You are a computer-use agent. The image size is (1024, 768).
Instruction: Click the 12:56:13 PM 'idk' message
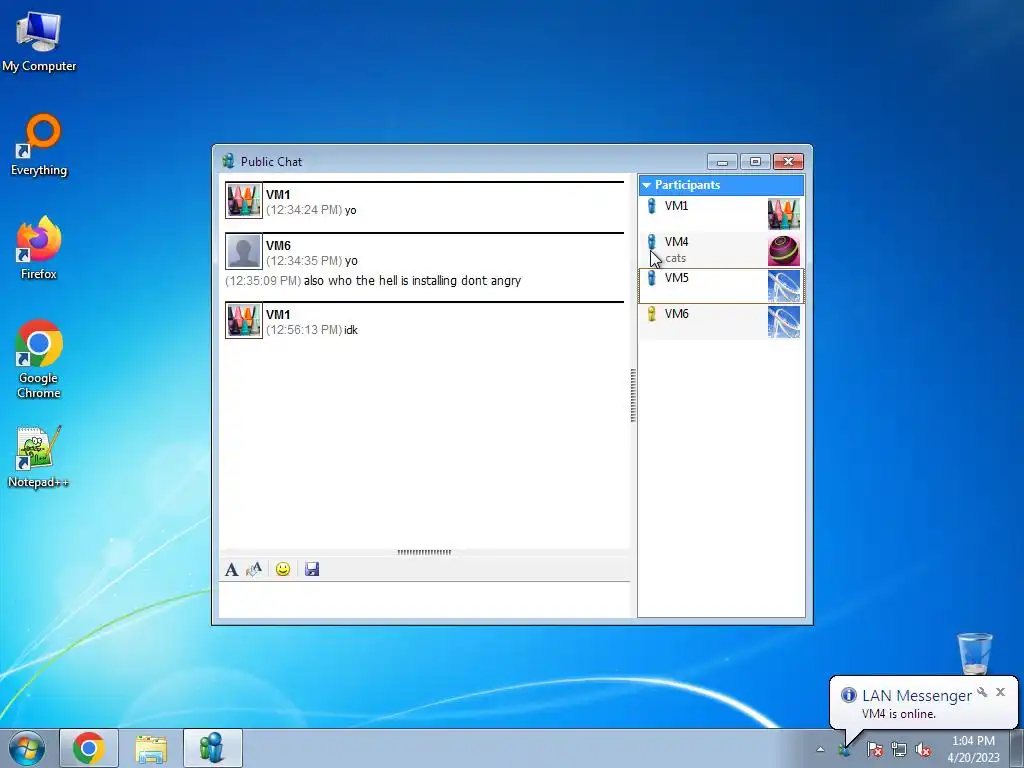pos(312,330)
